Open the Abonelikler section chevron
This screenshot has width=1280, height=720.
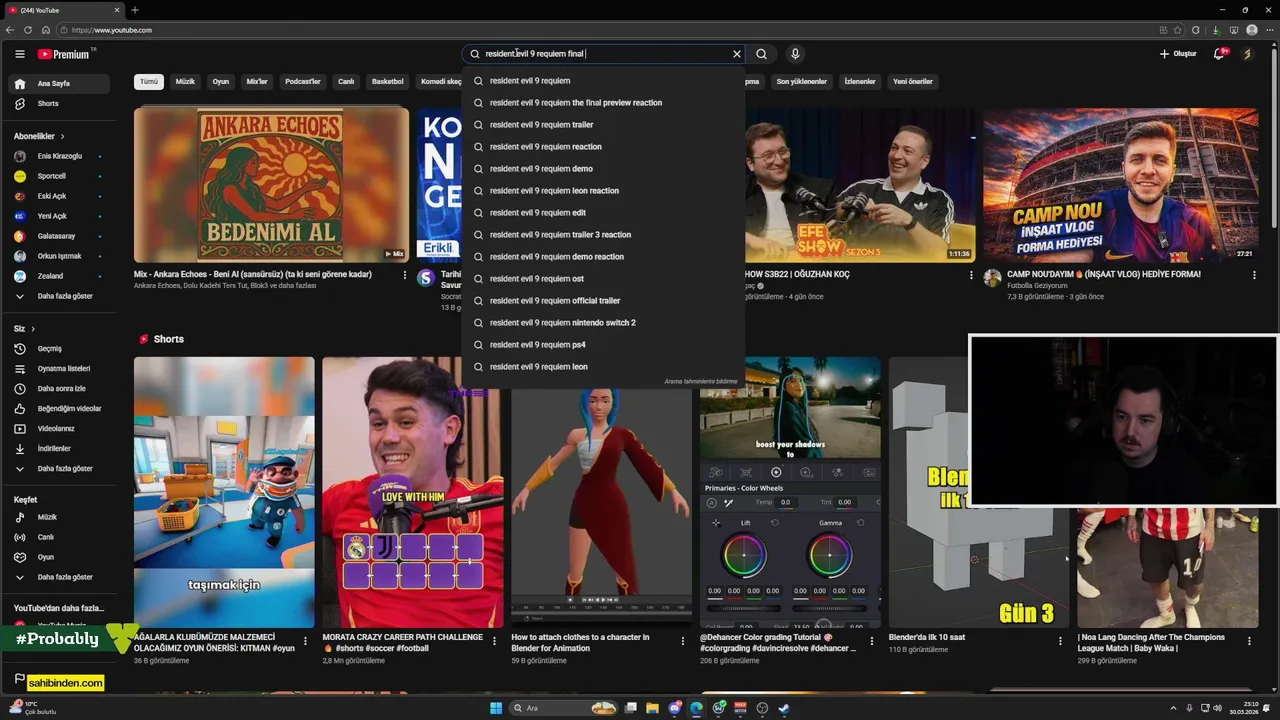pyautogui.click(x=62, y=136)
